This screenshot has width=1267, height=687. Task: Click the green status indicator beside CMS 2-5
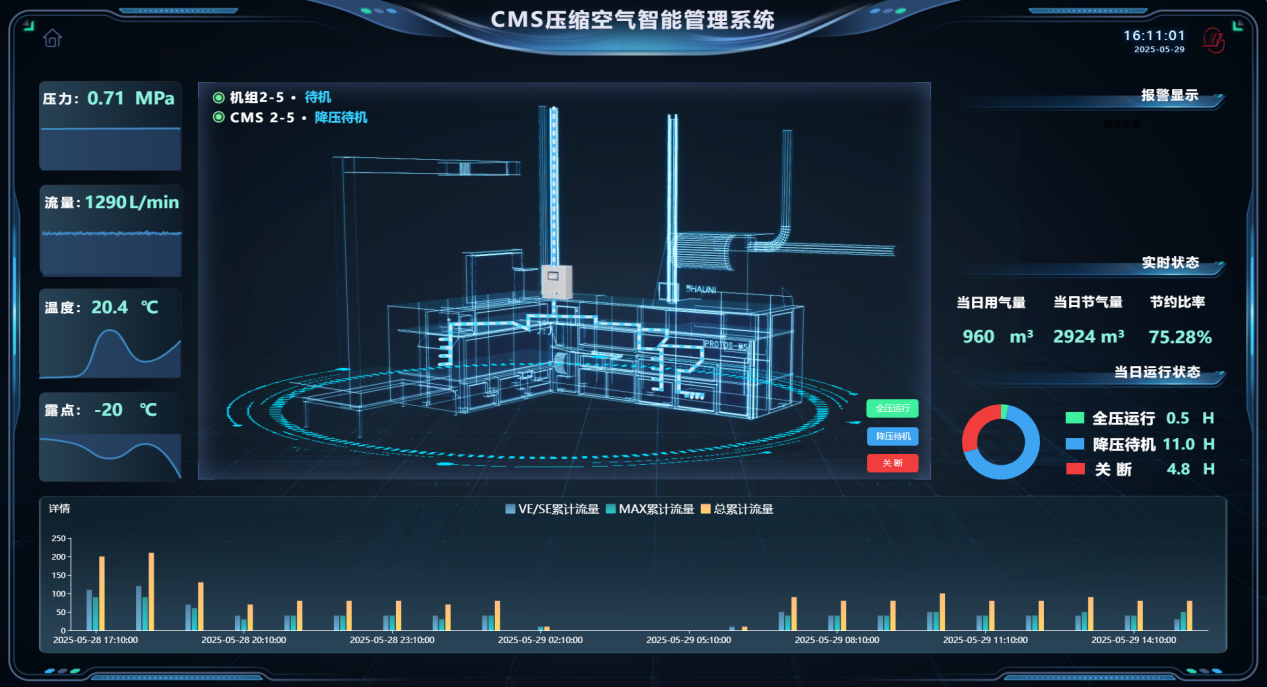[219, 117]
